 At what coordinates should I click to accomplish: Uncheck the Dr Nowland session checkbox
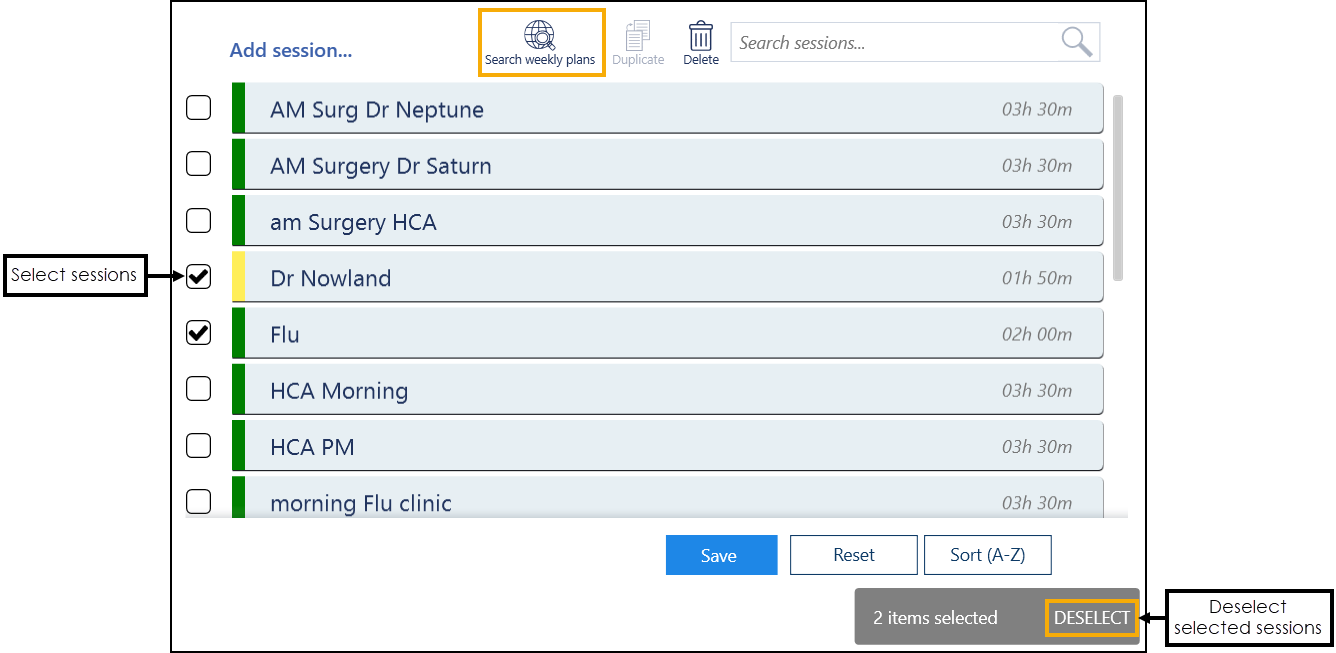tap(199, 277)
